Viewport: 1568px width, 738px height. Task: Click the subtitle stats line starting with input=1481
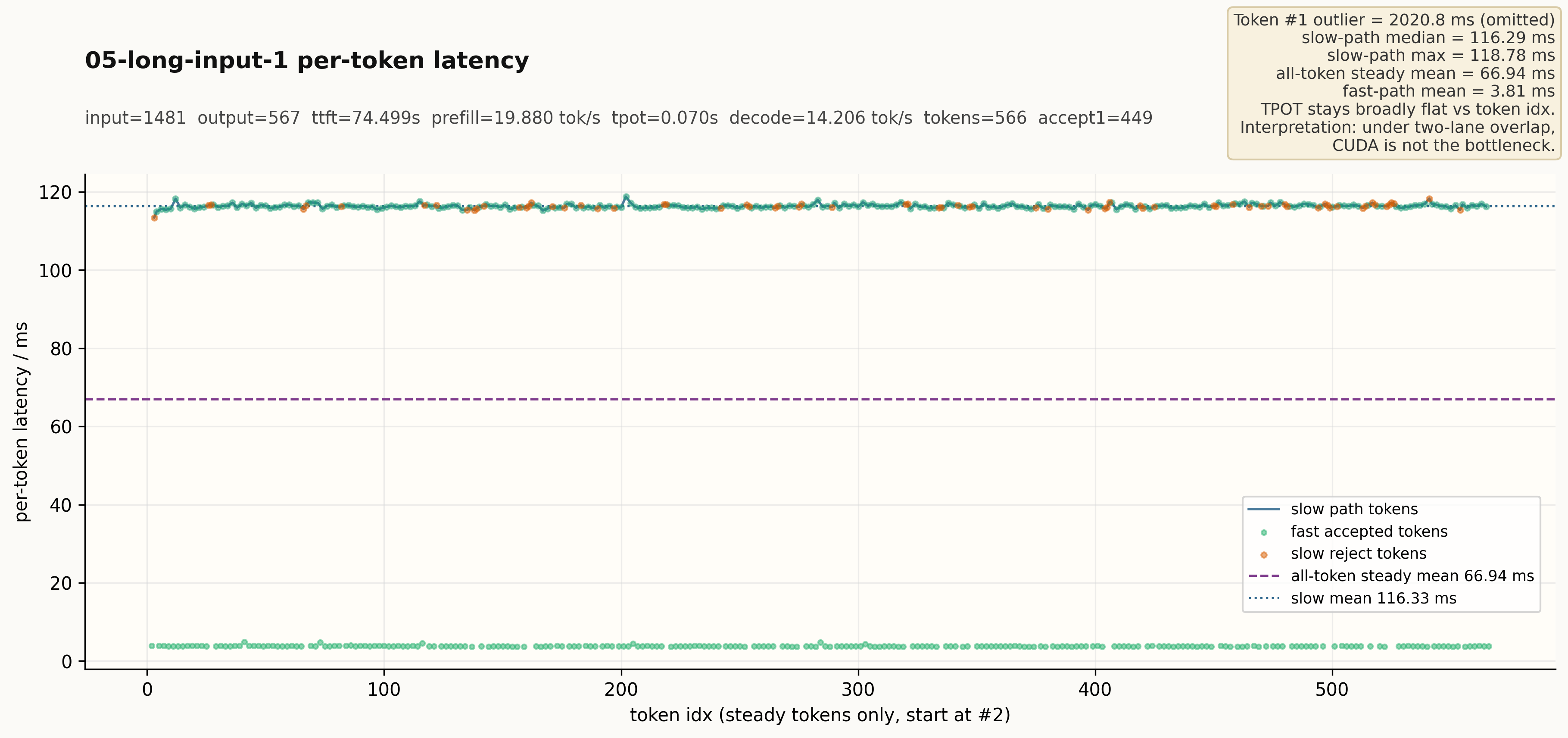(618, 118)
